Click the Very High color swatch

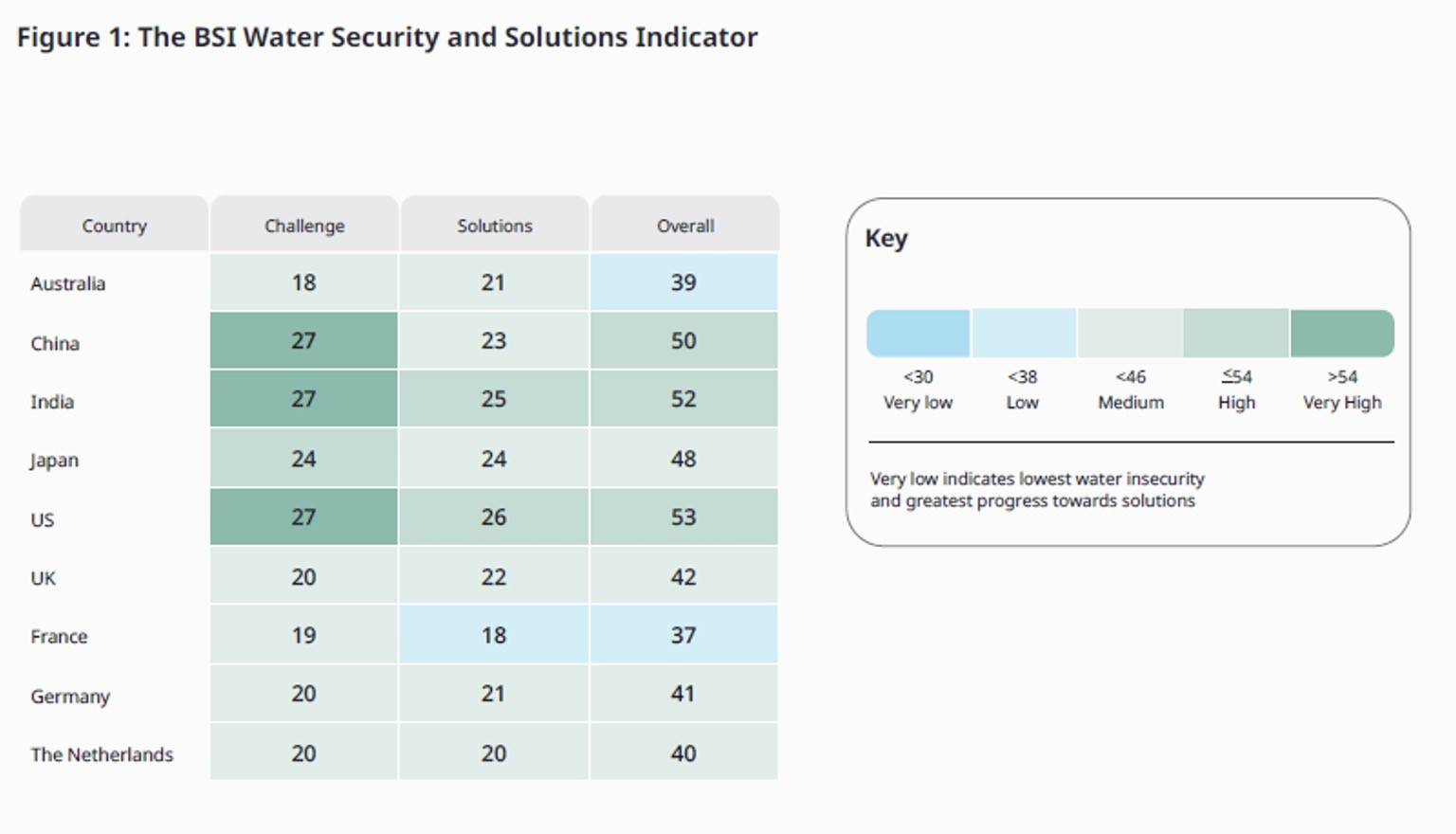(1342, 334)
